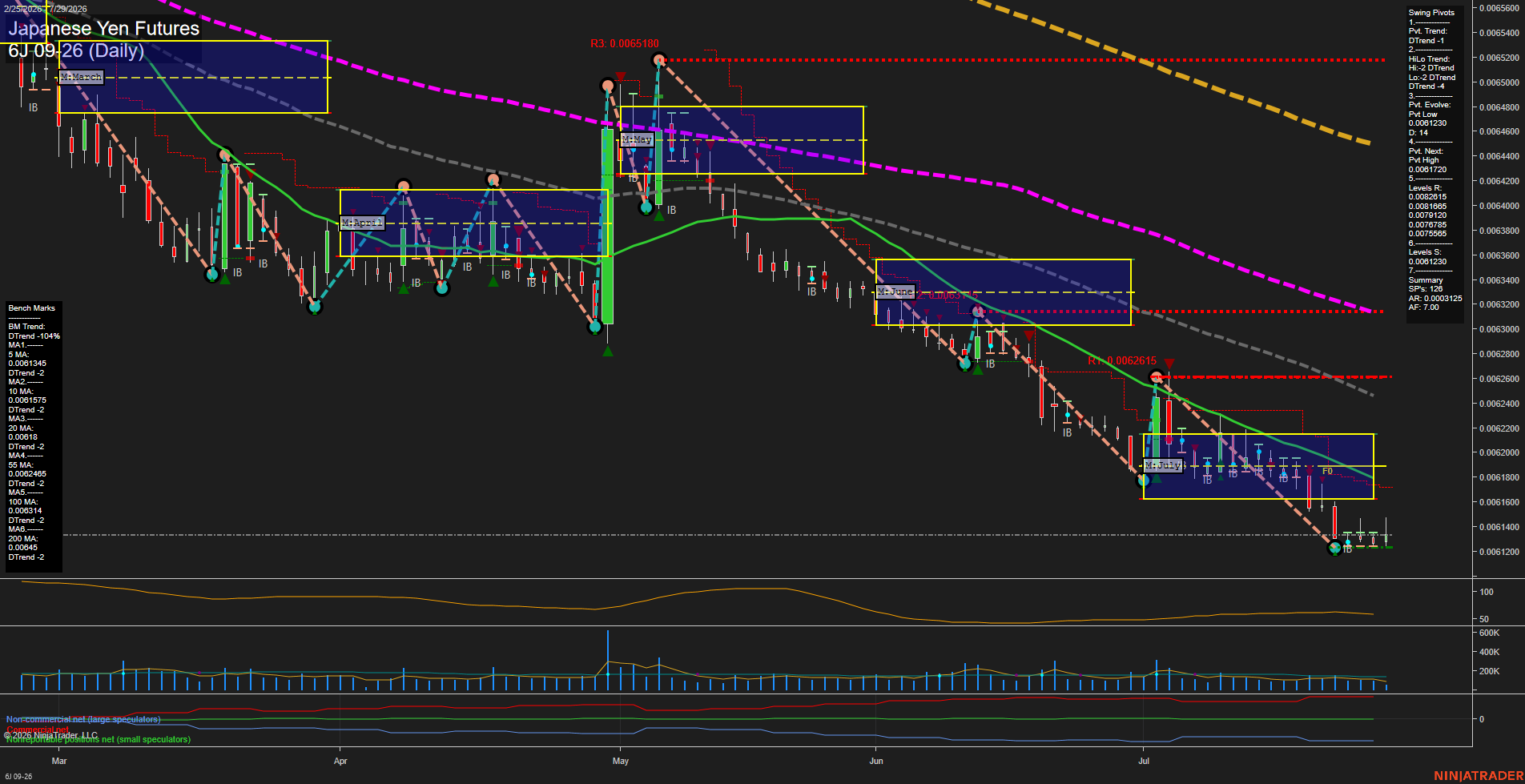Select resistance level '0.0079120'
Image resolution: width=1525 pixels, height=784 pixels.
(1427, 215)
